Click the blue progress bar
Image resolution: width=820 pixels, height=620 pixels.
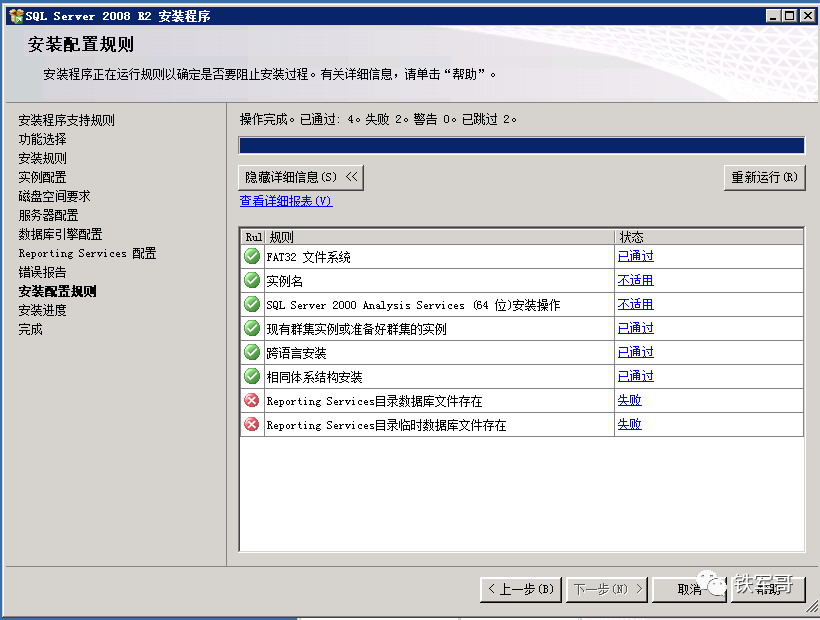click(x=521, y=146)
